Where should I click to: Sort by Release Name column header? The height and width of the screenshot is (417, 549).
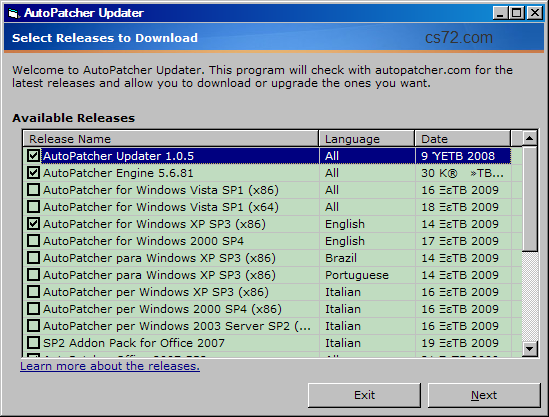tap(171, 139)
